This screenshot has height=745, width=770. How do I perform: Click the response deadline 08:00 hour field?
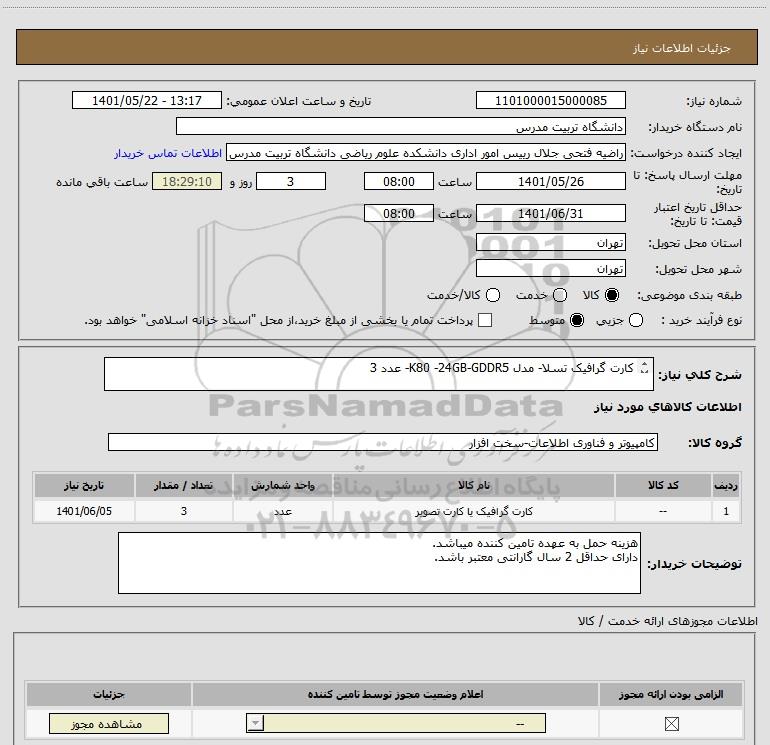[399, 181]
